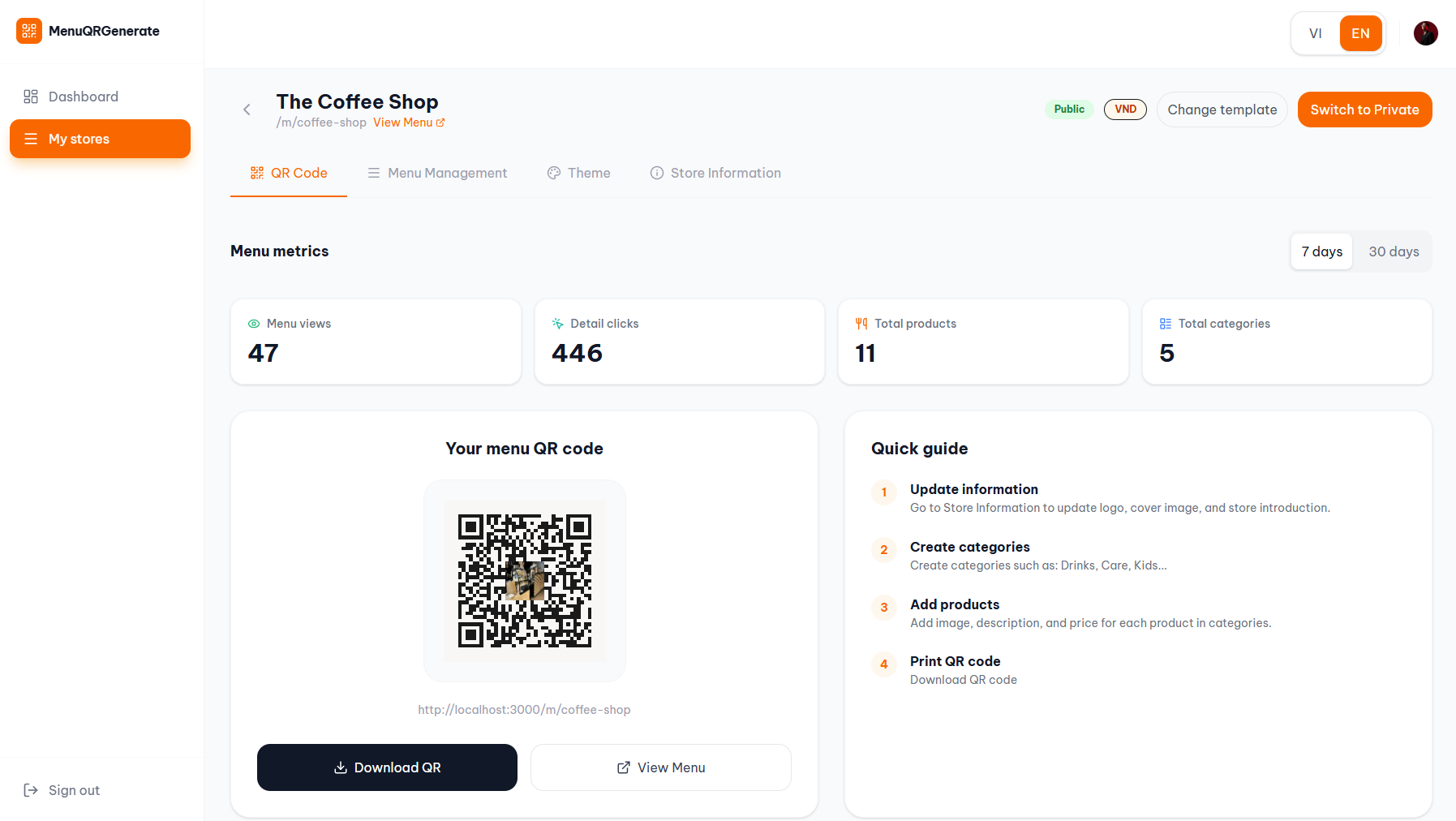This screenshot has width=1456, height=821.
Task: Select the QR Code tab
Action: 289,173
